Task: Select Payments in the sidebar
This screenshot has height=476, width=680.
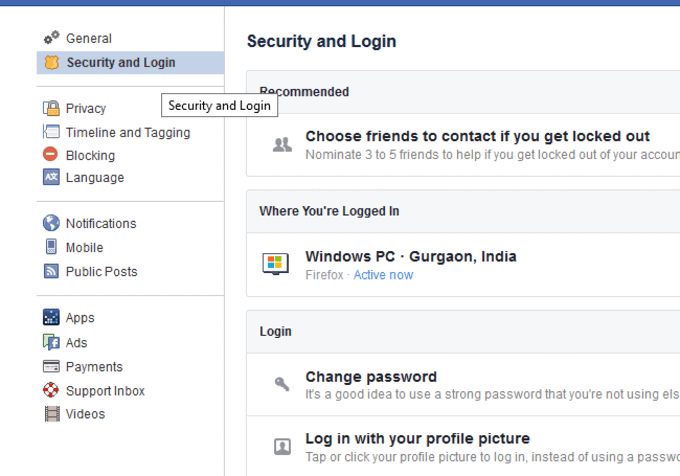Action: click(x=94, y=367)
